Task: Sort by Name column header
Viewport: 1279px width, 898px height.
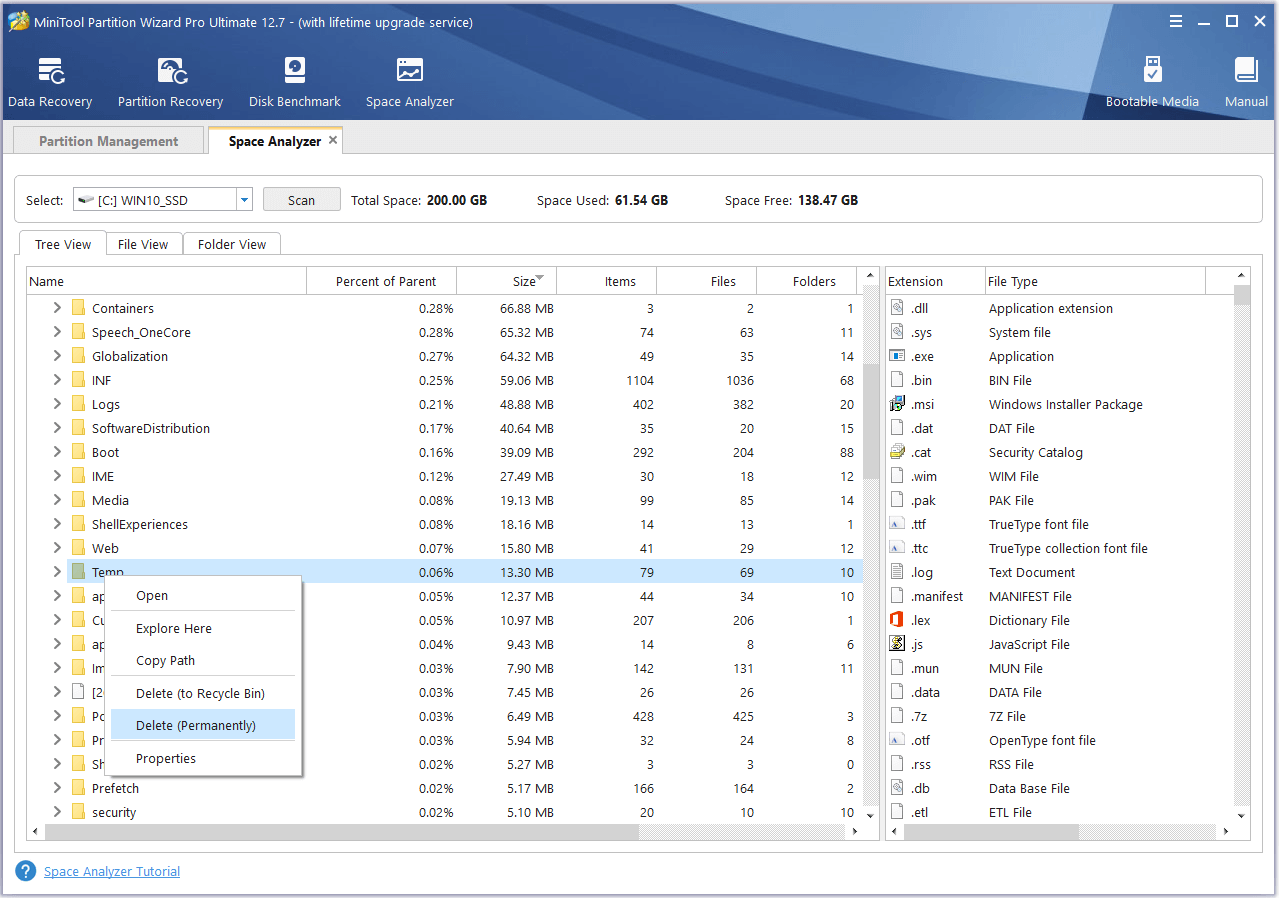Action: tap(166, 281)
